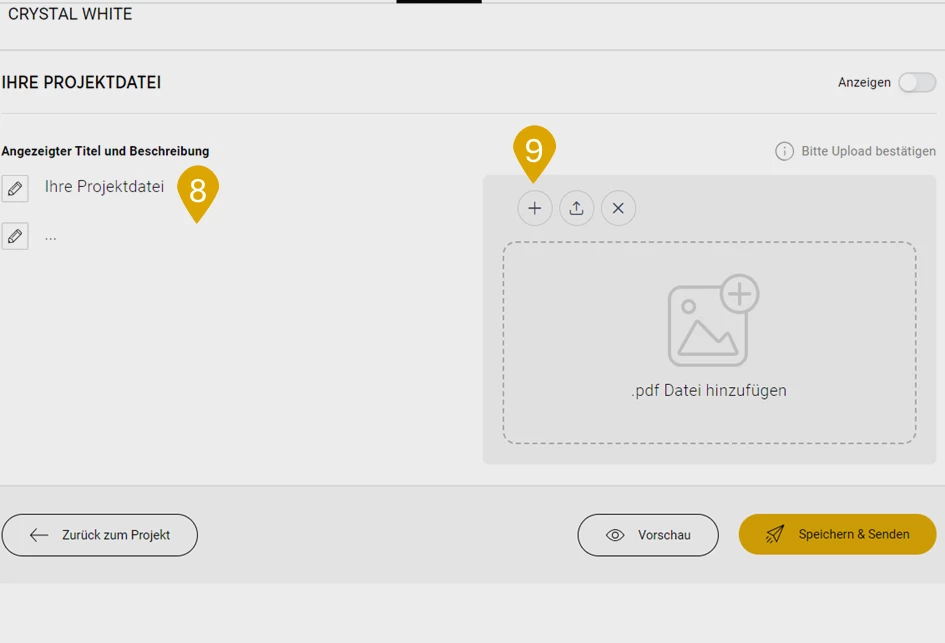The image size is (945, 643).
Task: Click the X icon to remove file
Action: [x=618, y=208]
